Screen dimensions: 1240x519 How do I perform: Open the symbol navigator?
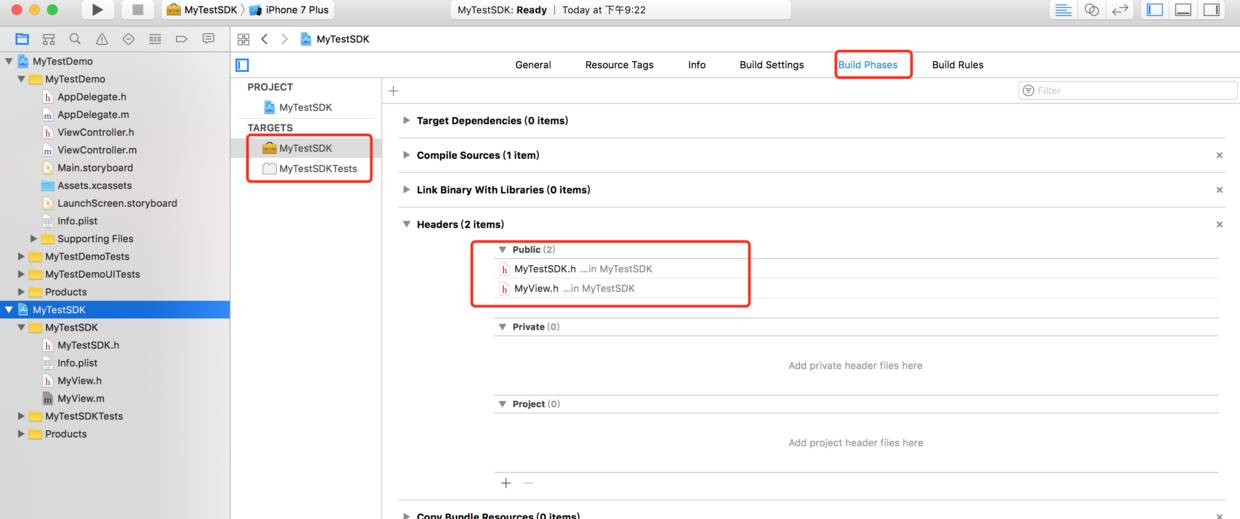coord(49,39)
